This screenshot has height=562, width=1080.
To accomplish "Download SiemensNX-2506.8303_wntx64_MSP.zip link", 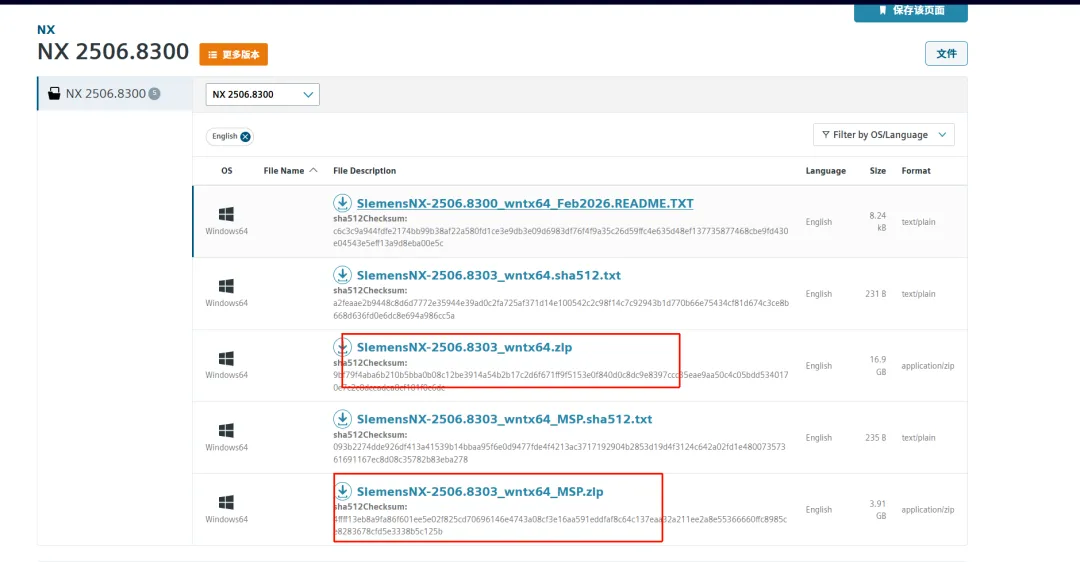I will pyautogui.click(x=480, y=491).
